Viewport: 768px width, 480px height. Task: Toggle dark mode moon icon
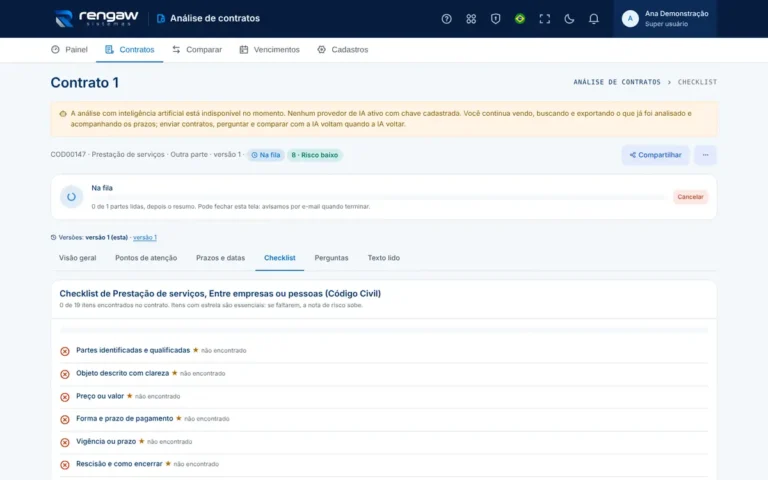point(569,19)
